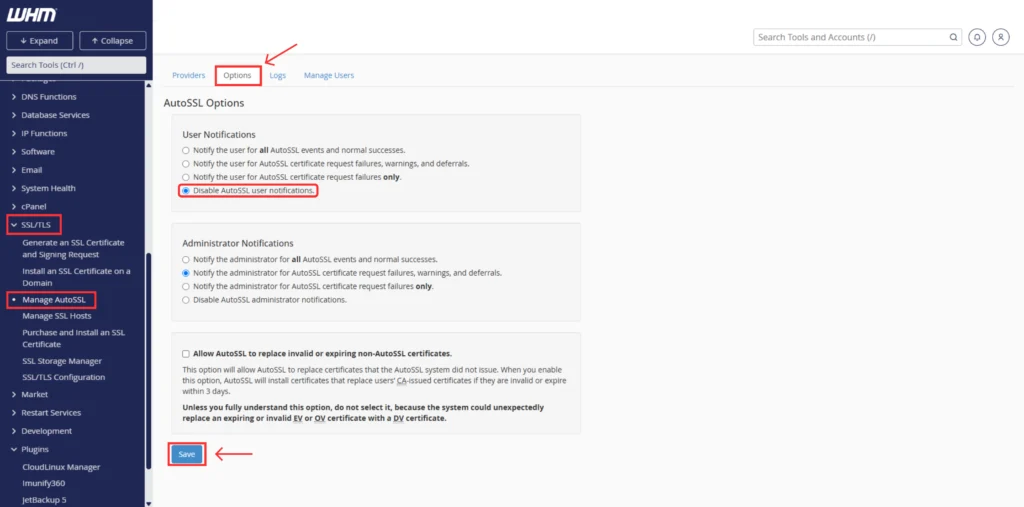
Task: Select notify user for failures only
Action: click(x=186, y=177)
